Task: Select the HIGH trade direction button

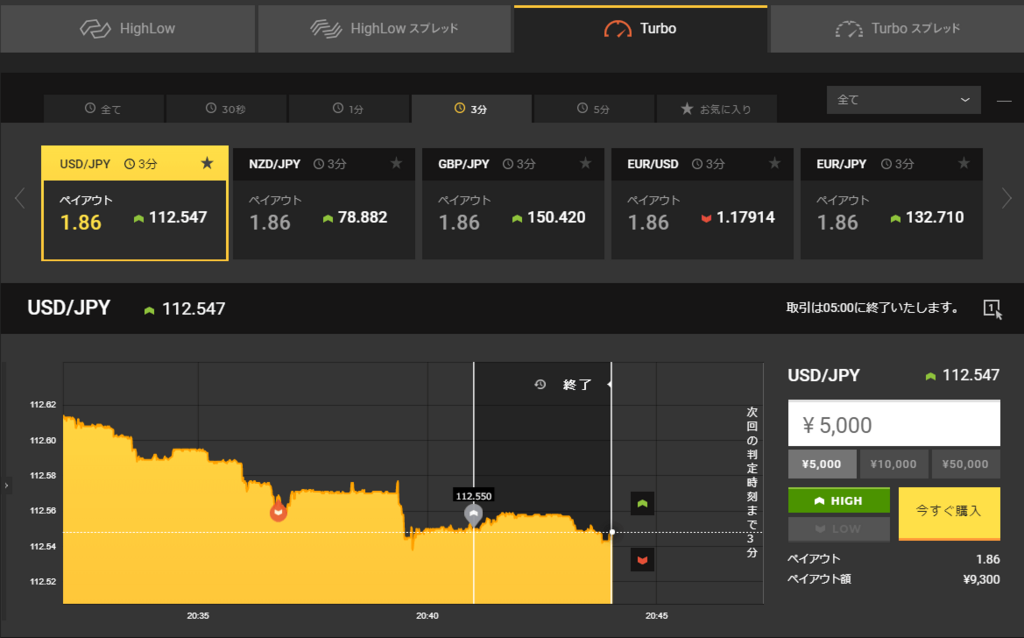Action: [x=838, y=500]
